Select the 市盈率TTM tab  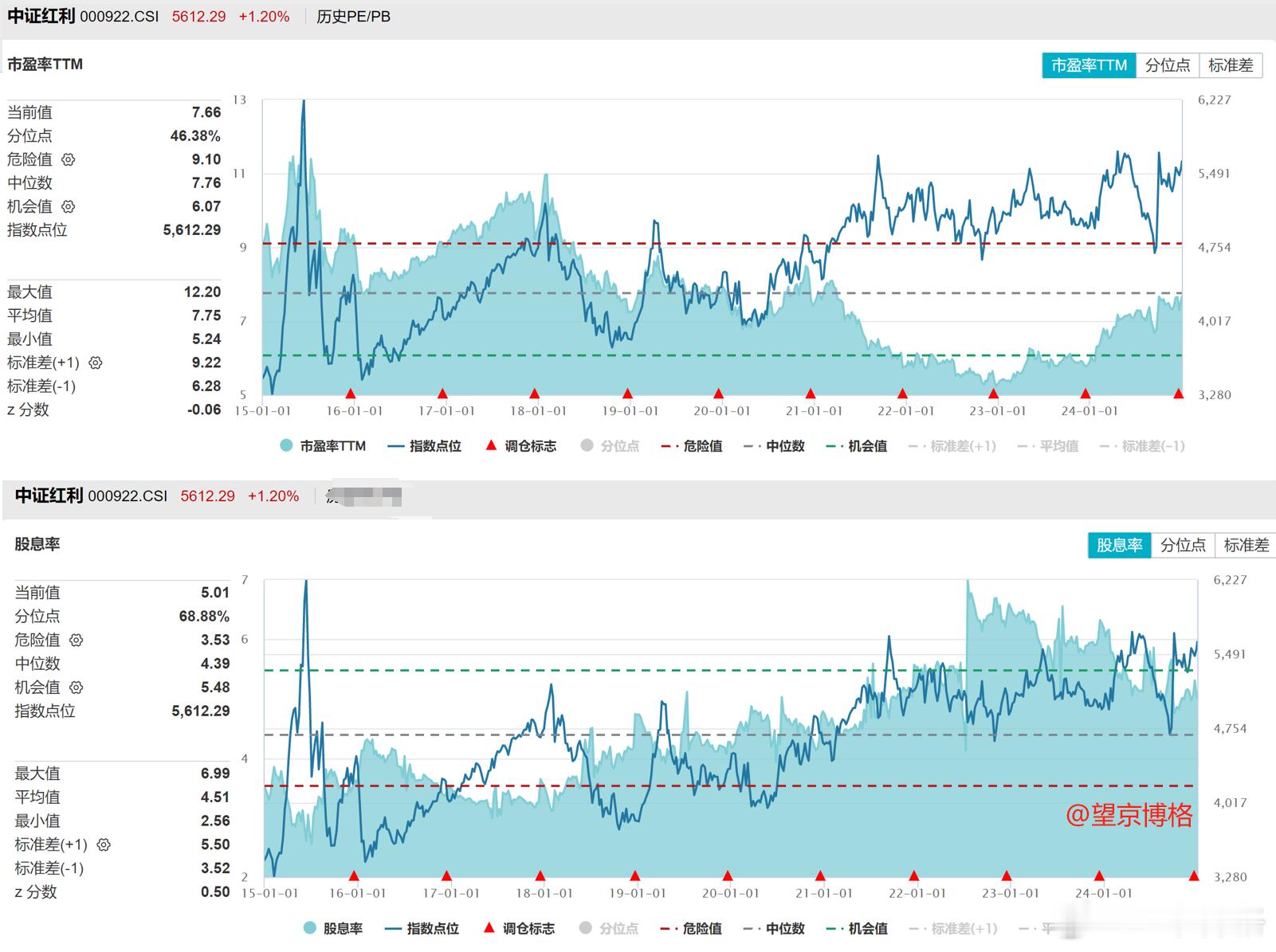tap(1089, 65)
